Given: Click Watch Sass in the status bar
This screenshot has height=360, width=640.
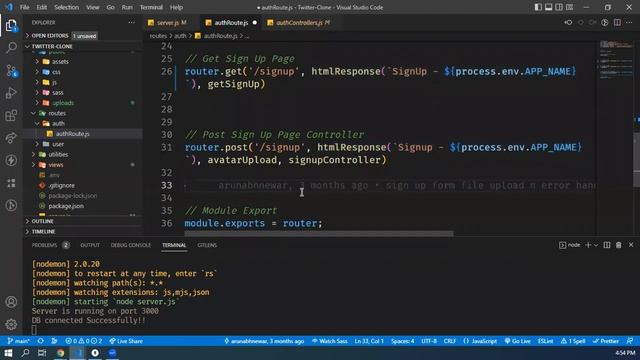Looking at the screenshot, I should click(329, 341).
